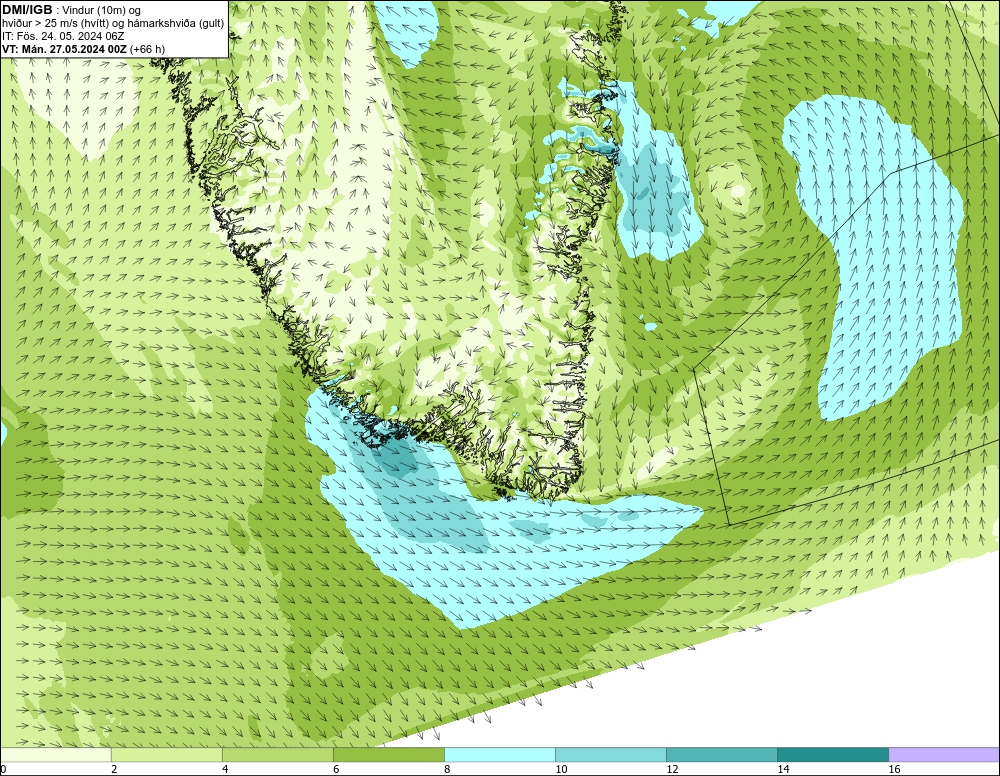1000x776 pixels.
Task: Click the 12–14 m/s teal legend swatch
Action: (x=721, y=755)
